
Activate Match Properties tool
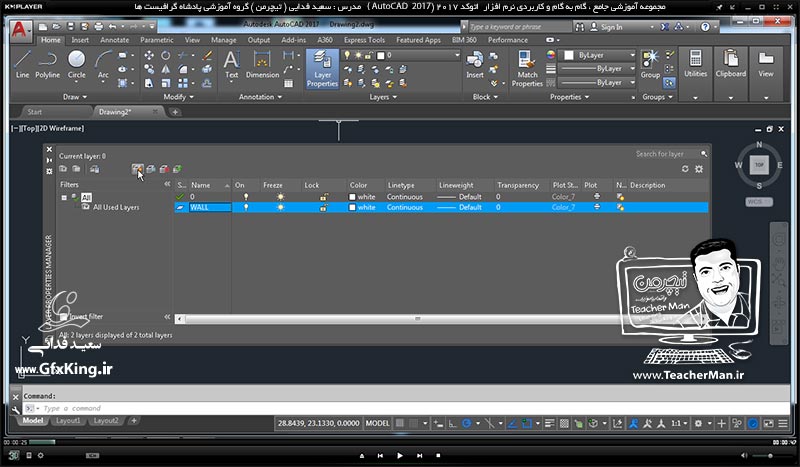click(527, 69)
